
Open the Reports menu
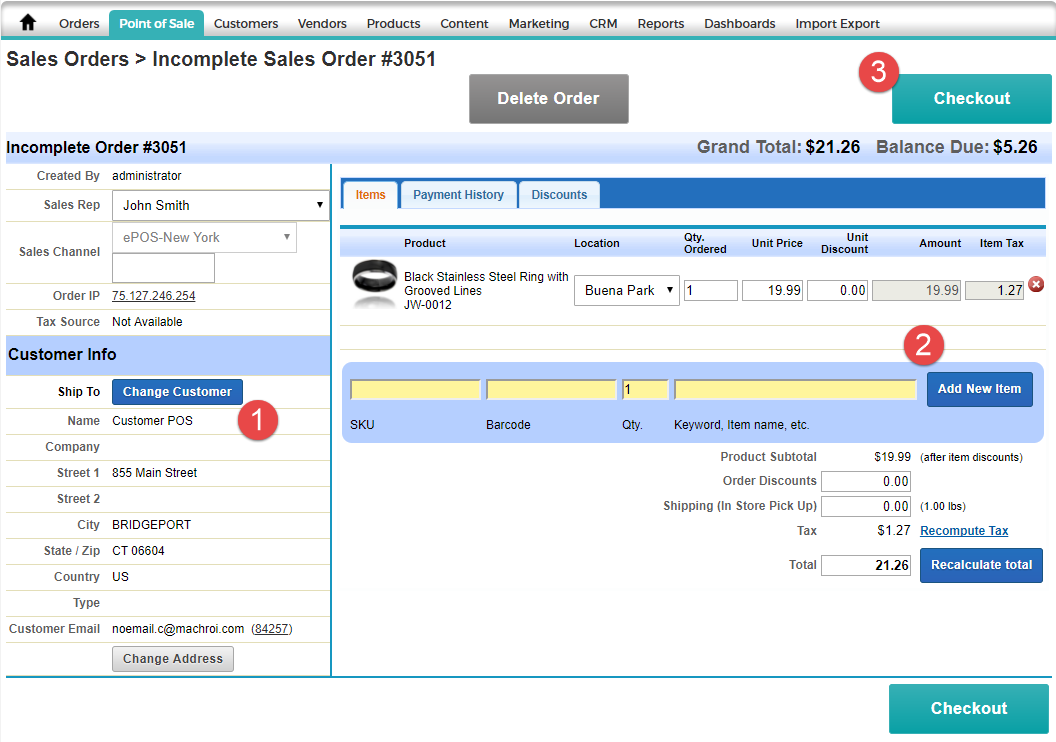tap(661, 24)
